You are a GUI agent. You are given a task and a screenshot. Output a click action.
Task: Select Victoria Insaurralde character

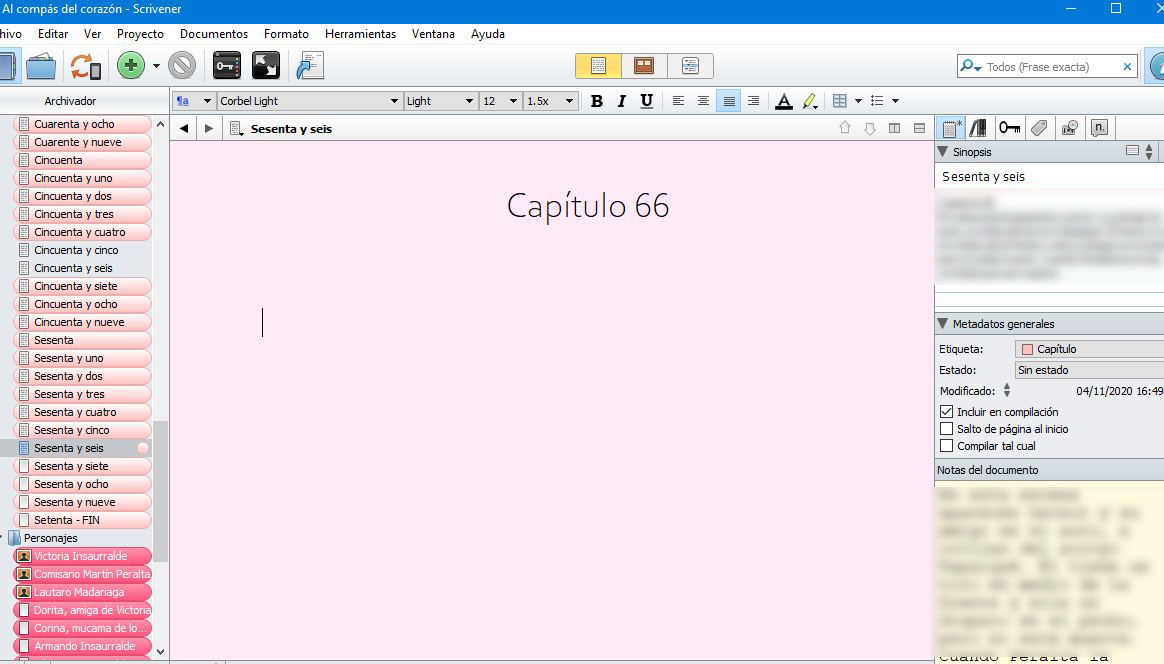coord(82,556)
